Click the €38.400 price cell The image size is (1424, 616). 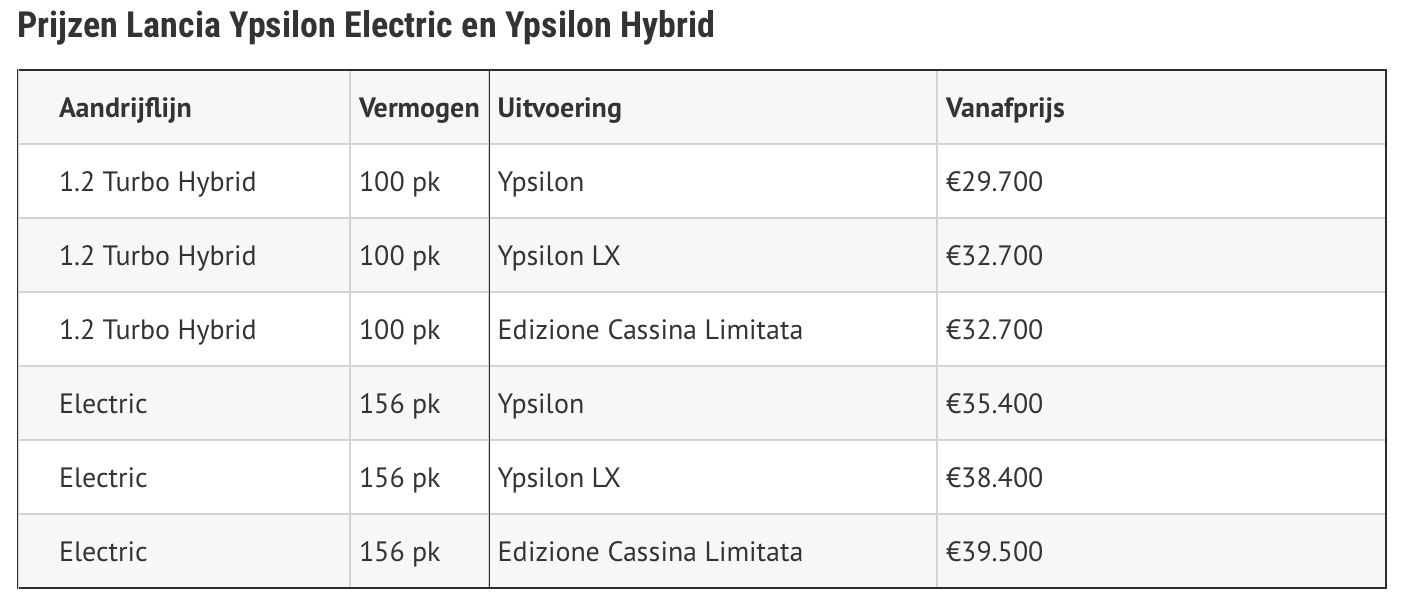[x=994, y=478]
